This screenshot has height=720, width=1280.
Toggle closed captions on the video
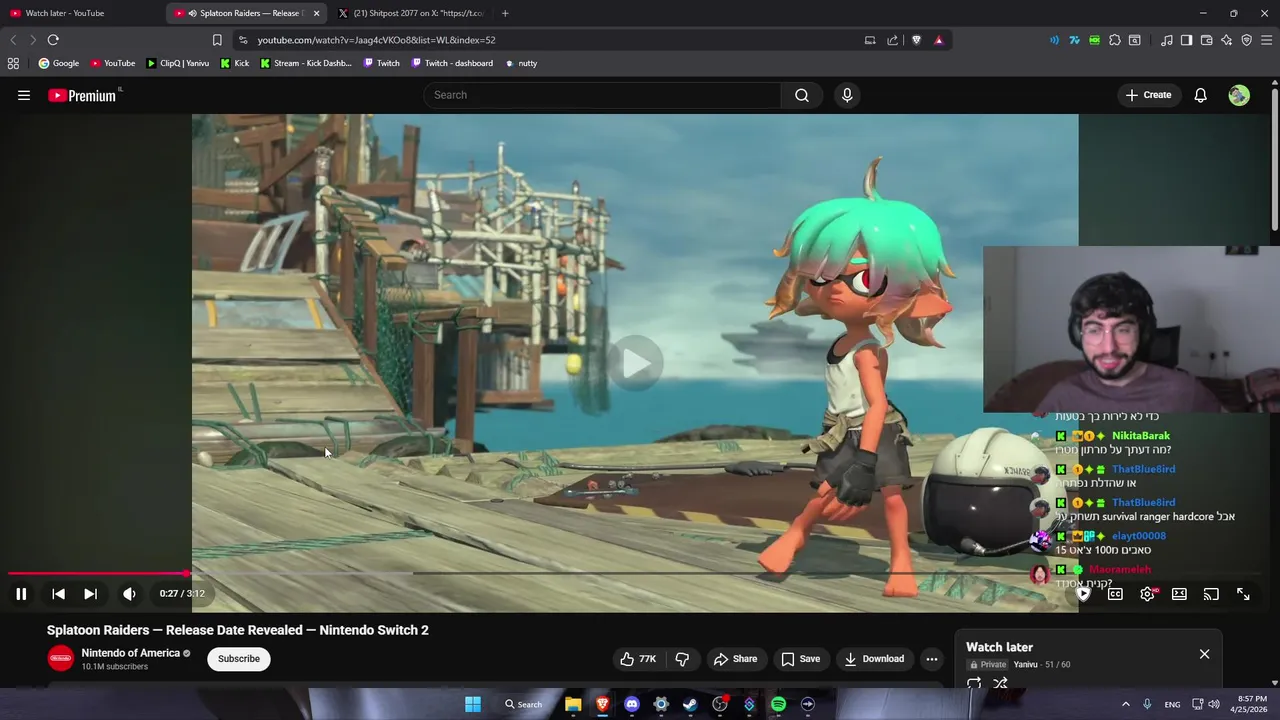(x=1115, y=594)
